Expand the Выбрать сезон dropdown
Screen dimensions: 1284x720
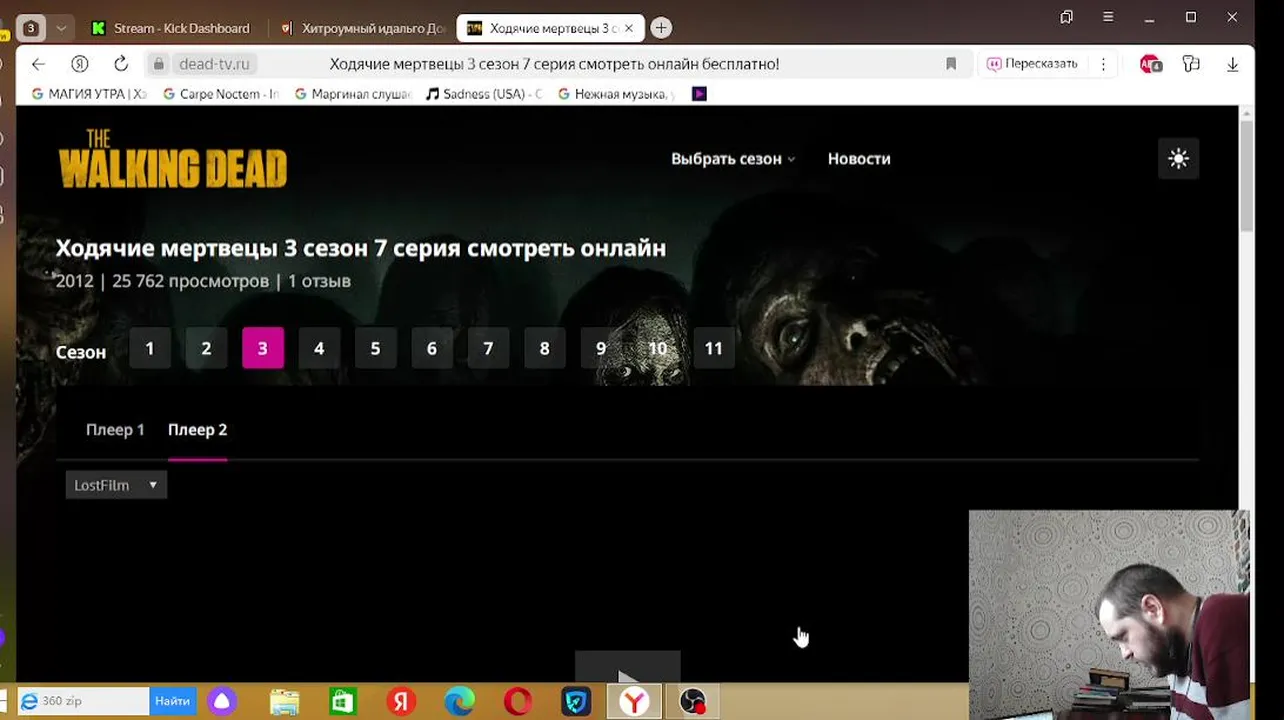click(x=733, y=159)
